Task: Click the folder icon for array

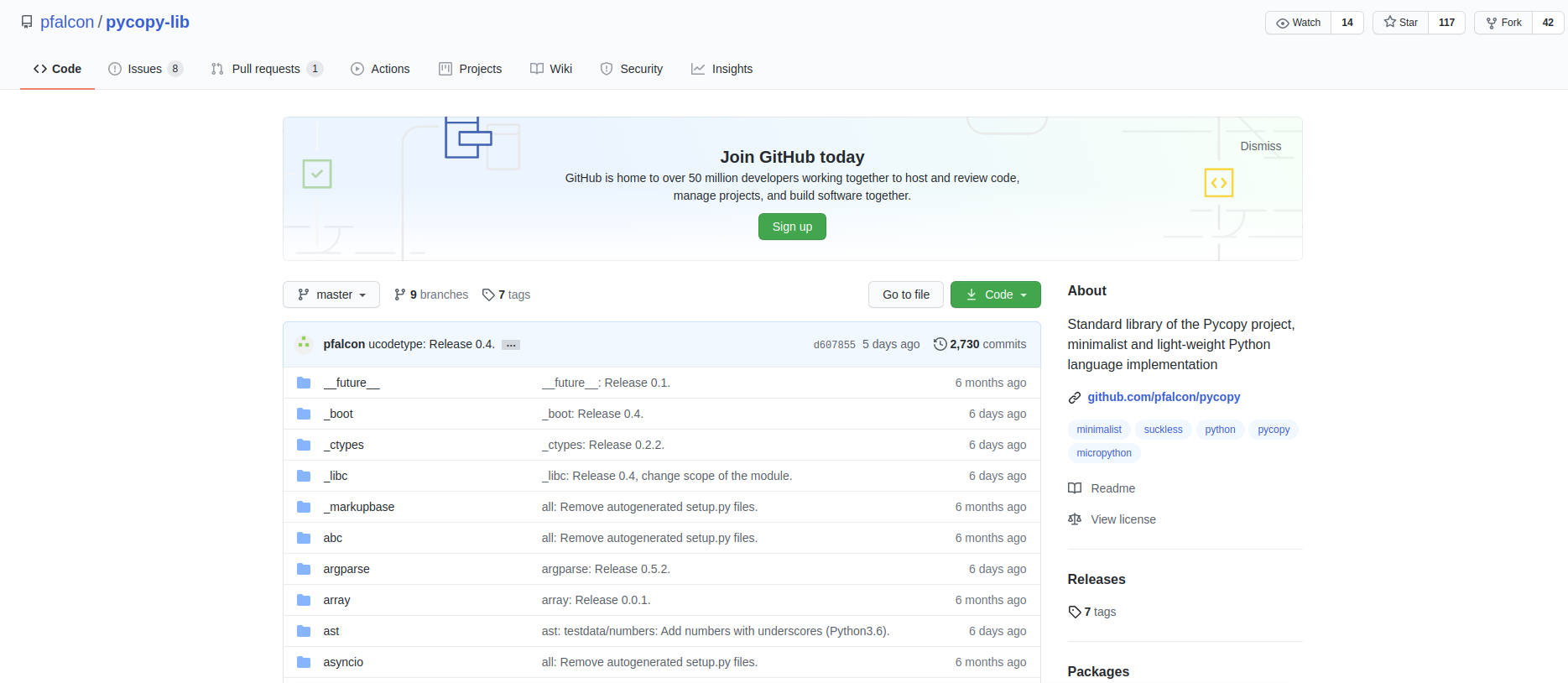Action: 304,600
